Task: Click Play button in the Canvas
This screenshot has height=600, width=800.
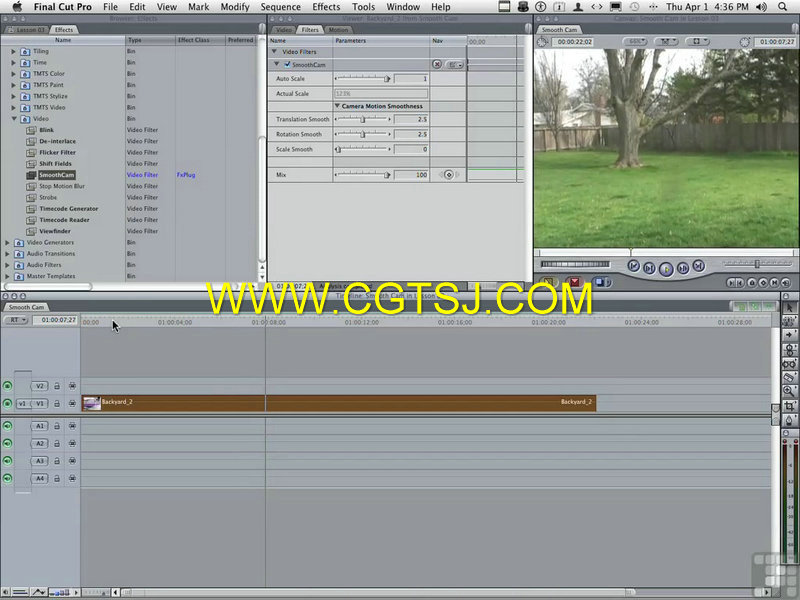Action: pyautogui.click(x=666, y=269)
